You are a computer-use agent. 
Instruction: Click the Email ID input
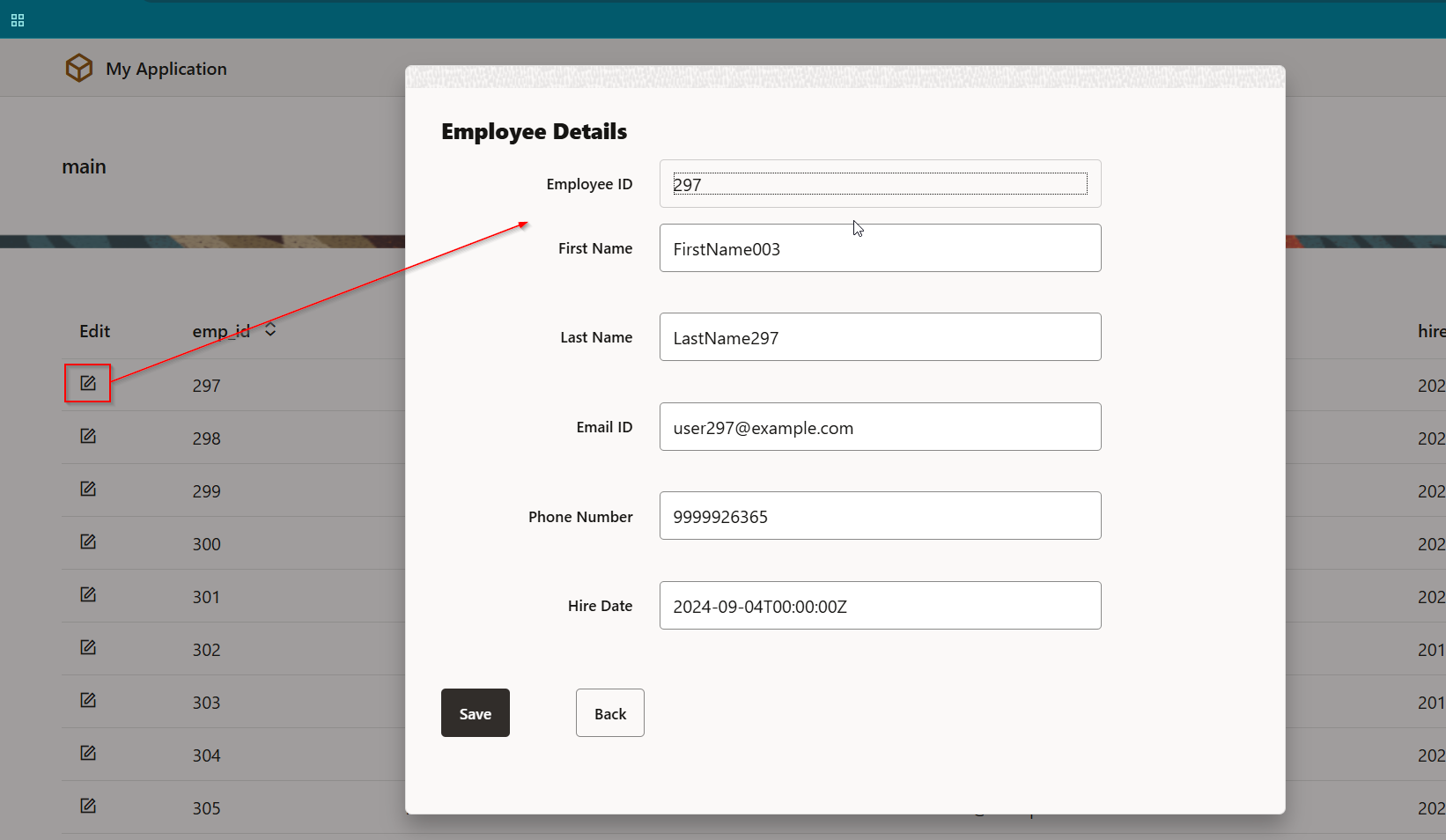[879, 427]
